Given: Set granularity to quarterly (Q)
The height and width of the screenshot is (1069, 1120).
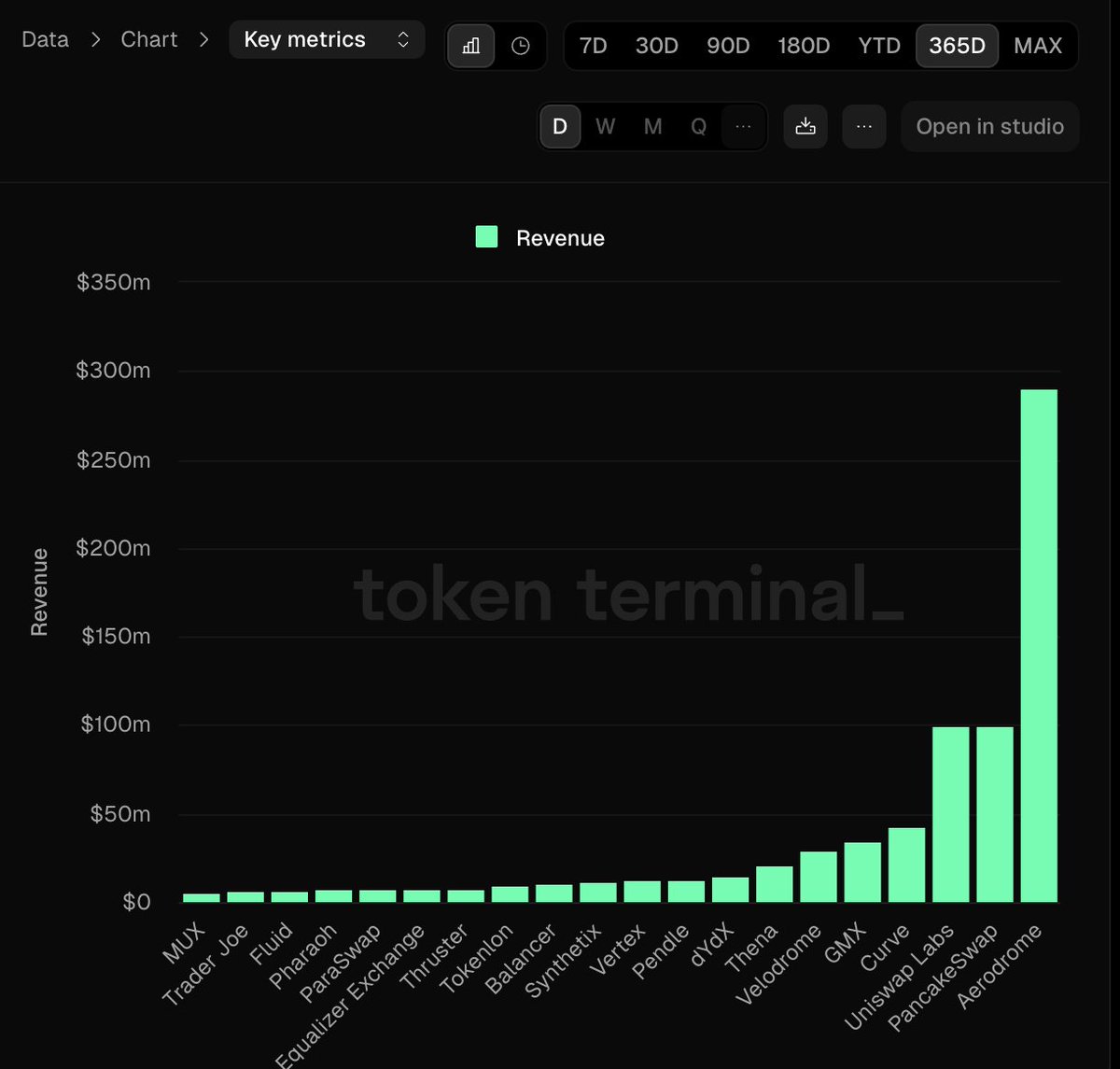Looking at the screenshot, I should 698,126.
